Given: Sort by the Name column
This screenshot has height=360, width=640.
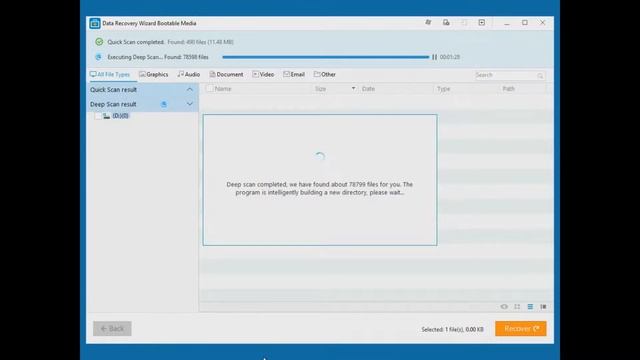Looking at the screenshot, I should 223,89.
